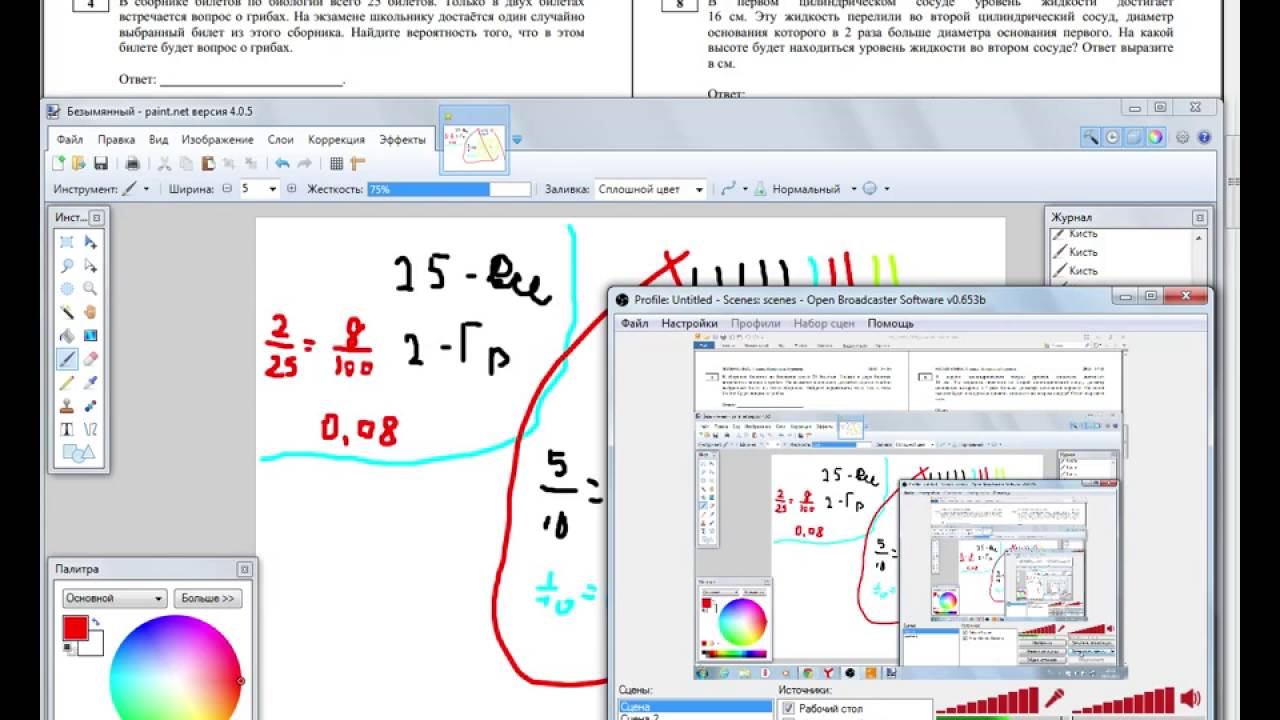
Task: Toggle Рабочий стол source checkbox in OBS
Action: pos(789,708)
